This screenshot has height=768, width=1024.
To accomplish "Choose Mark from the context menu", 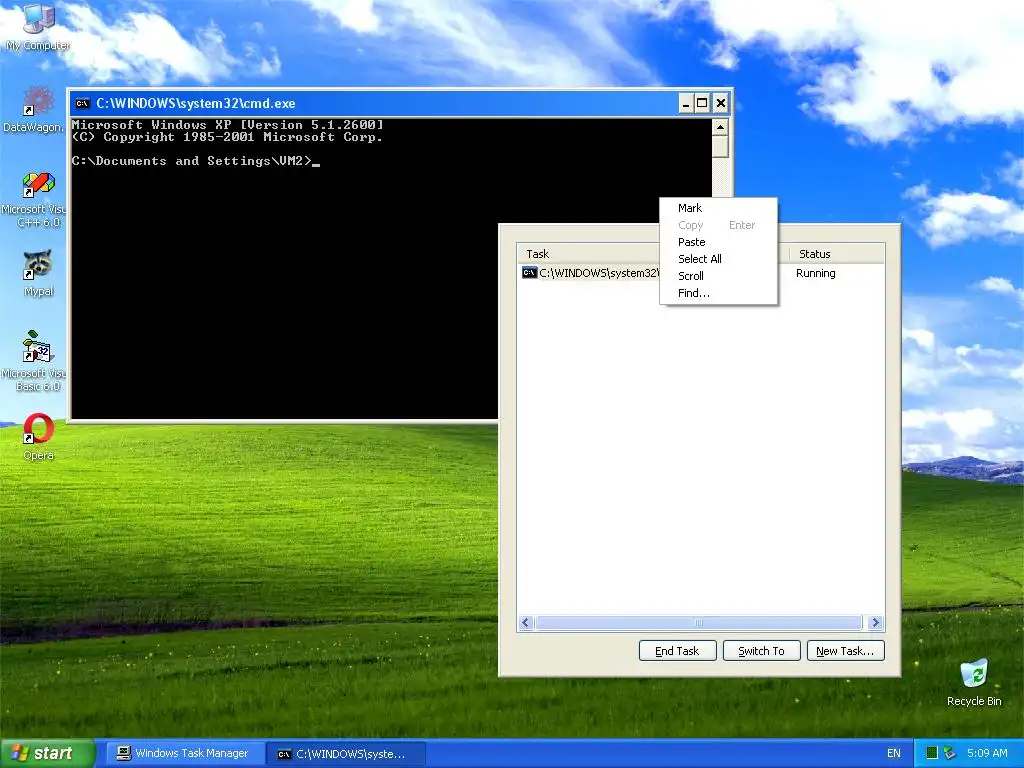I will point(718,208).
